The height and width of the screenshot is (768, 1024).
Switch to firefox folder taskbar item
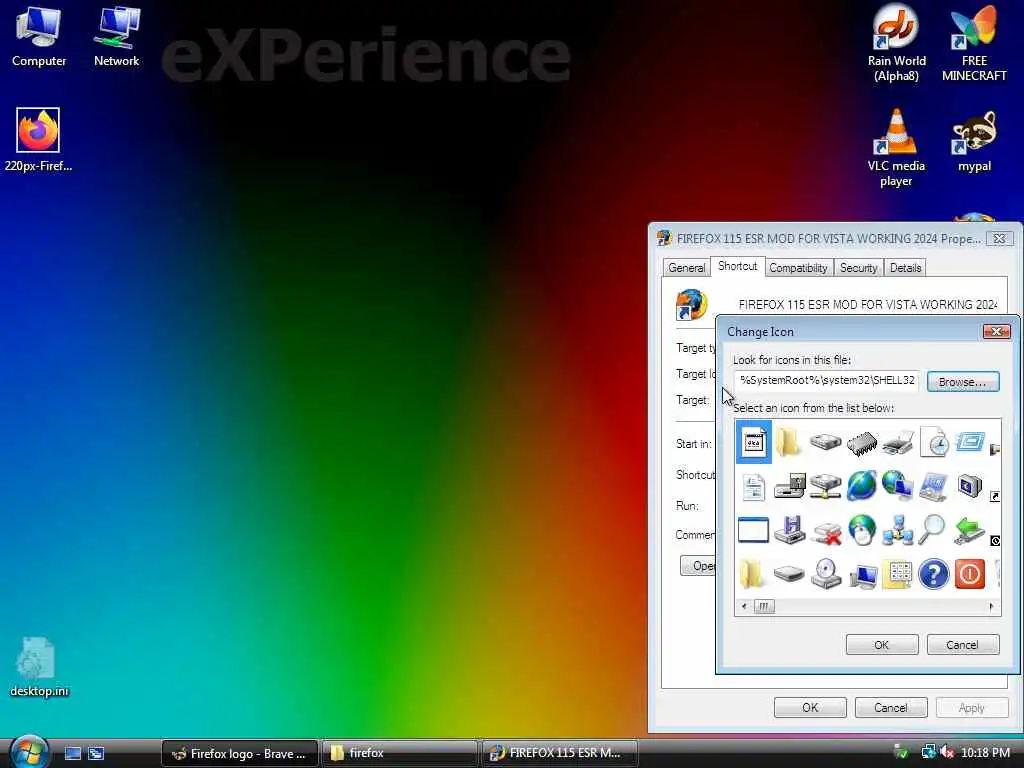pyautogui.click(x=399, y=753)
